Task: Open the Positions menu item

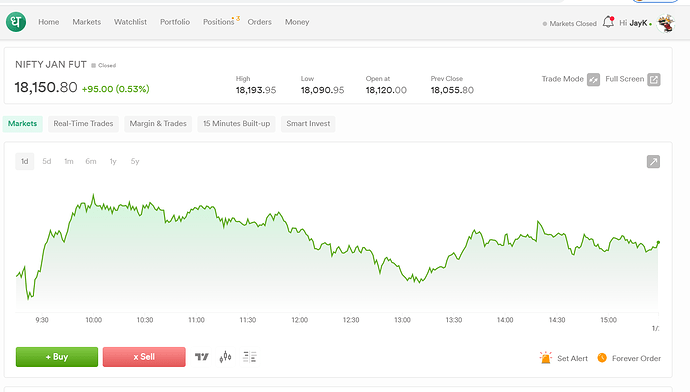Action: [219, 22]
